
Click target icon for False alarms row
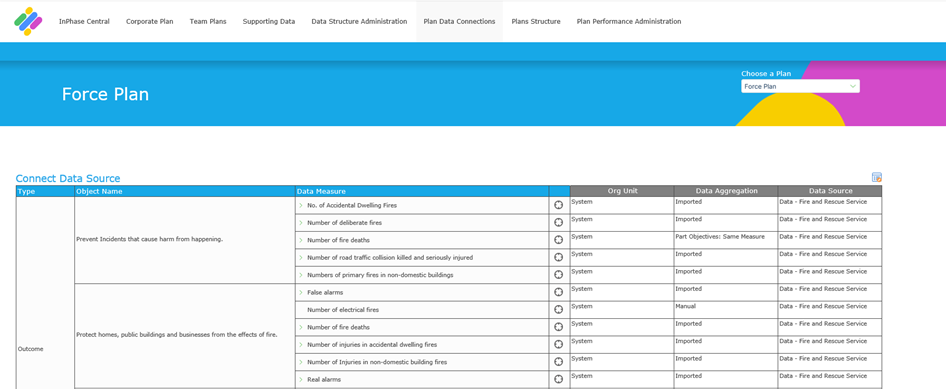(559, 292)
